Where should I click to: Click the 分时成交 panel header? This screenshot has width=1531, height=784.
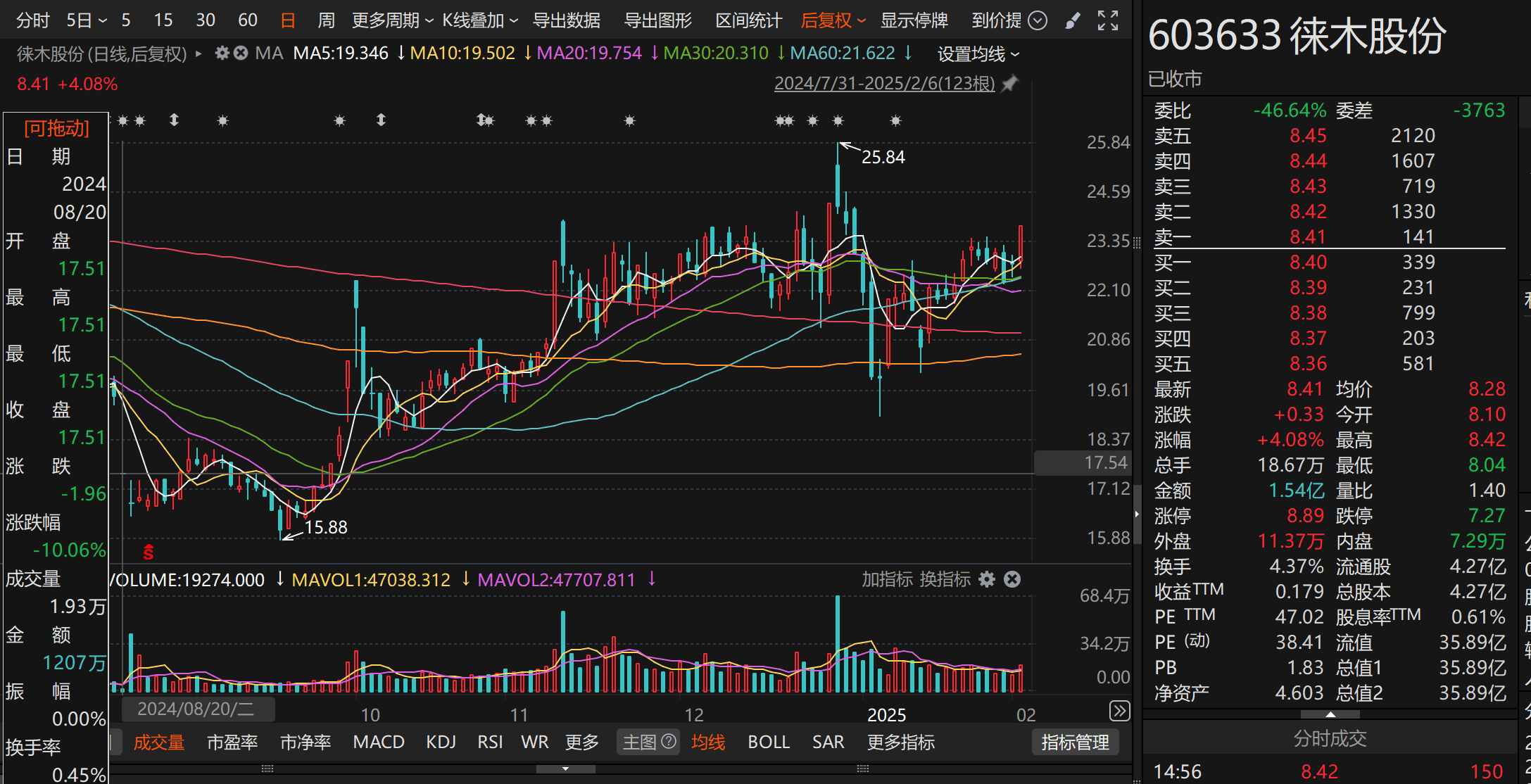tap(1329, 738)
